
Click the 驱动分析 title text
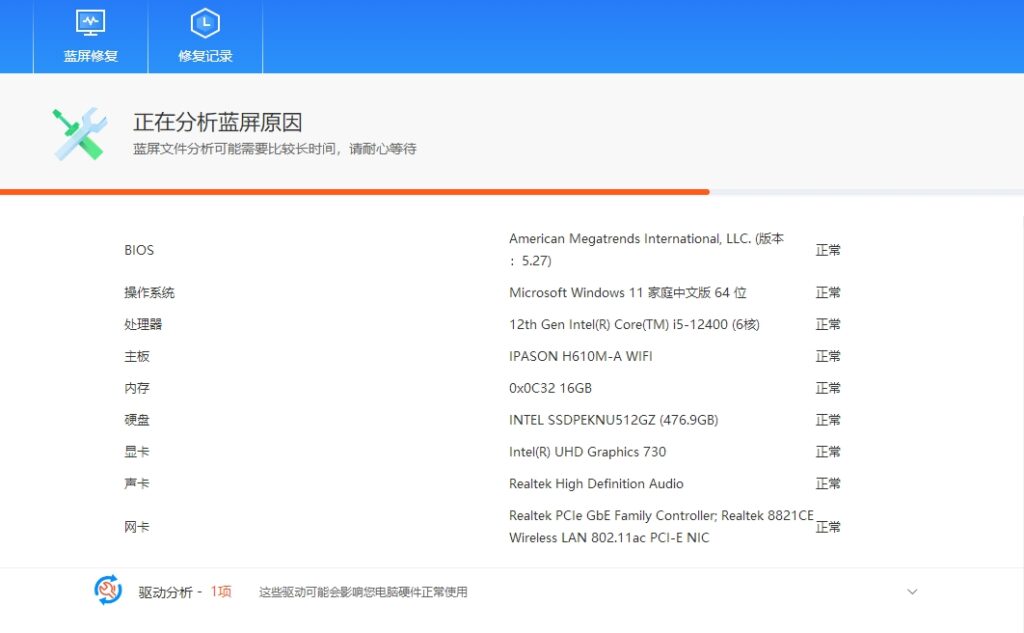point(165,592)
